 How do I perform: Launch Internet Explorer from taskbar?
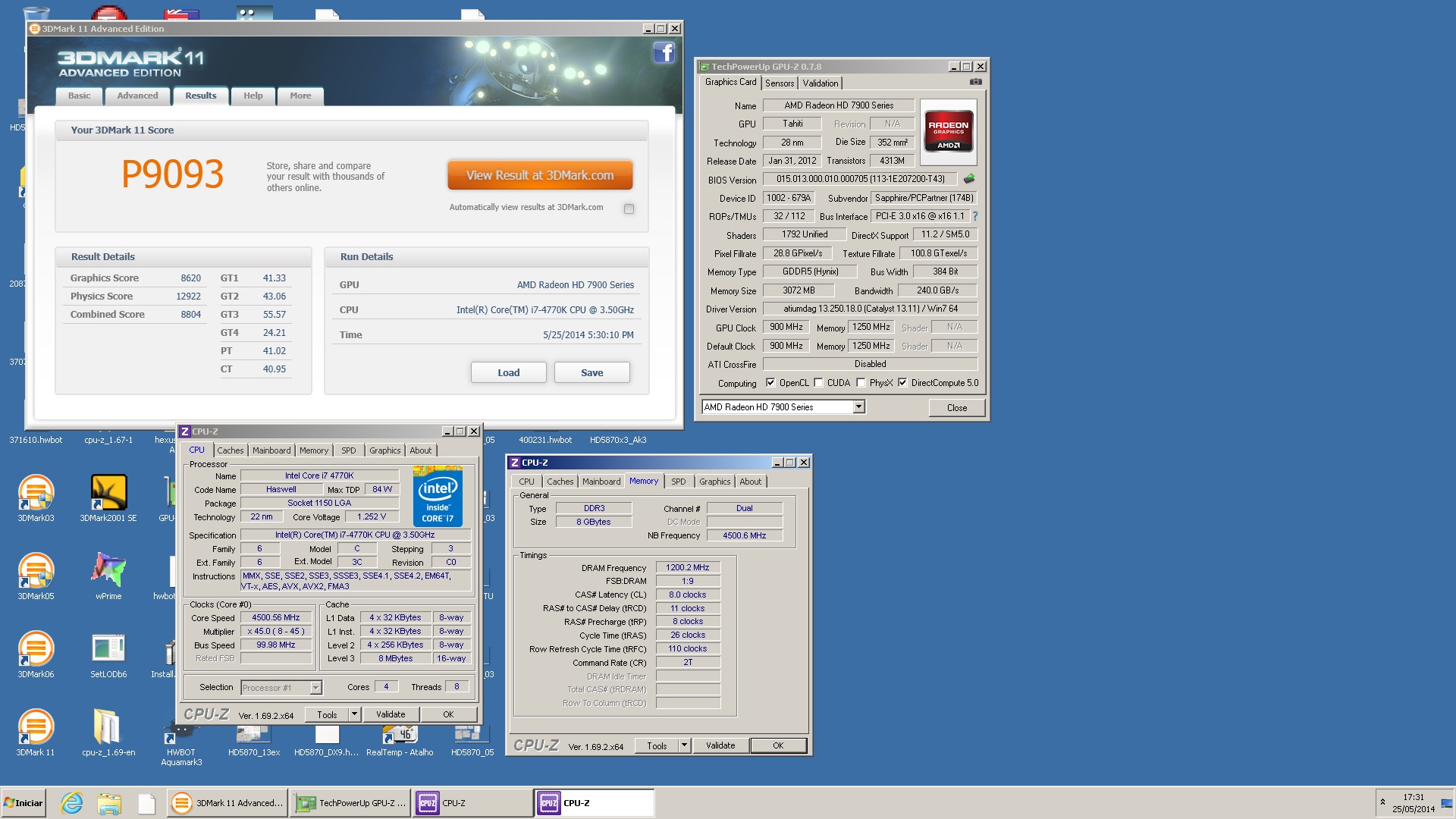72,803
